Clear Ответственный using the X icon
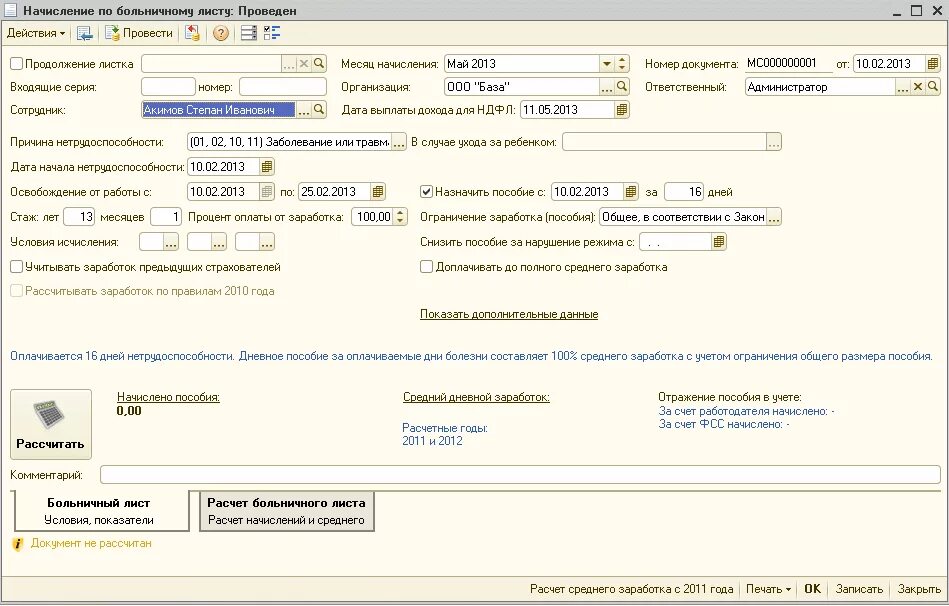The height and width of the screenshot is (606, 949). point(918,86)
